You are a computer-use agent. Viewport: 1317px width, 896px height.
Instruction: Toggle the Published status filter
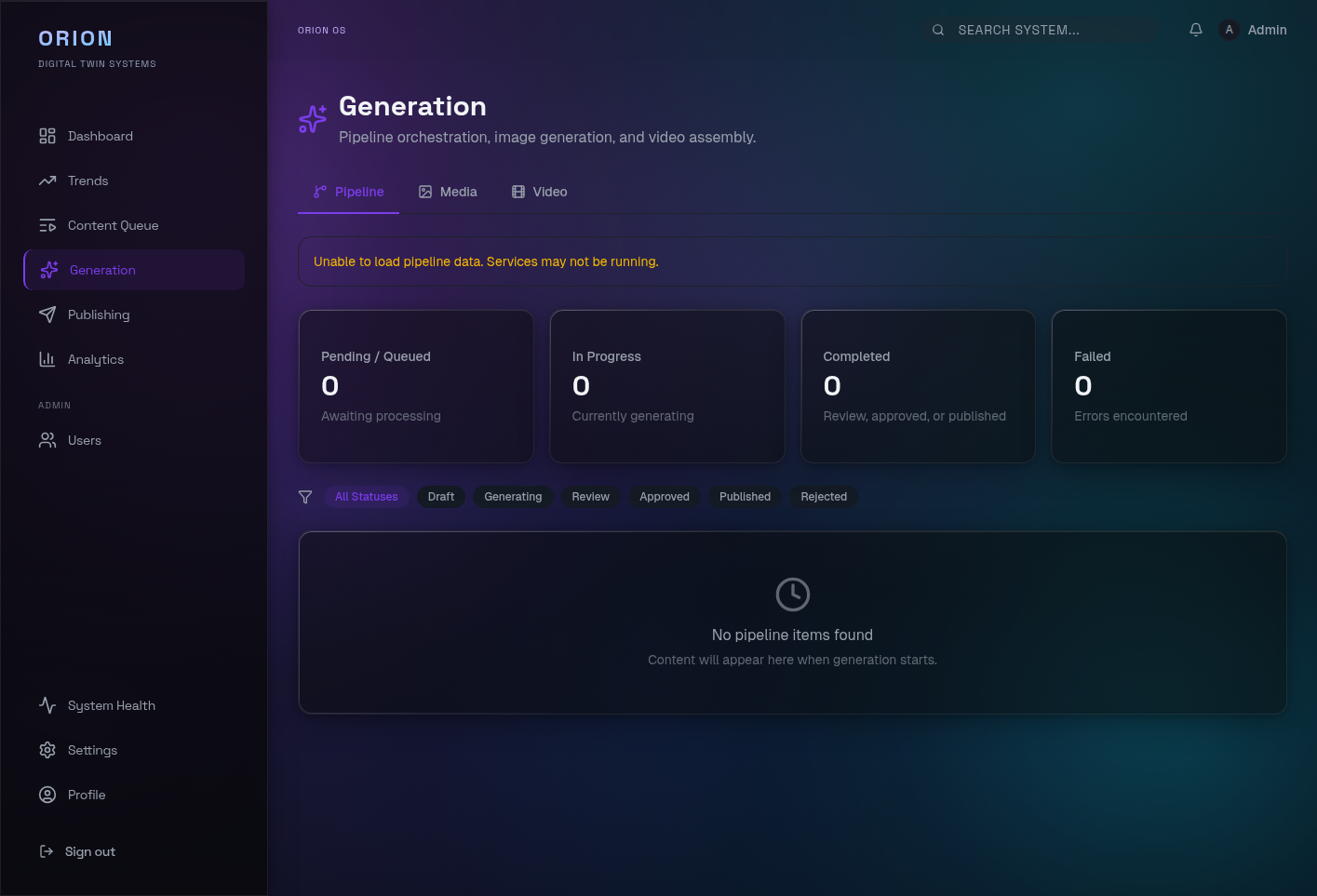(x=745, y=497)
